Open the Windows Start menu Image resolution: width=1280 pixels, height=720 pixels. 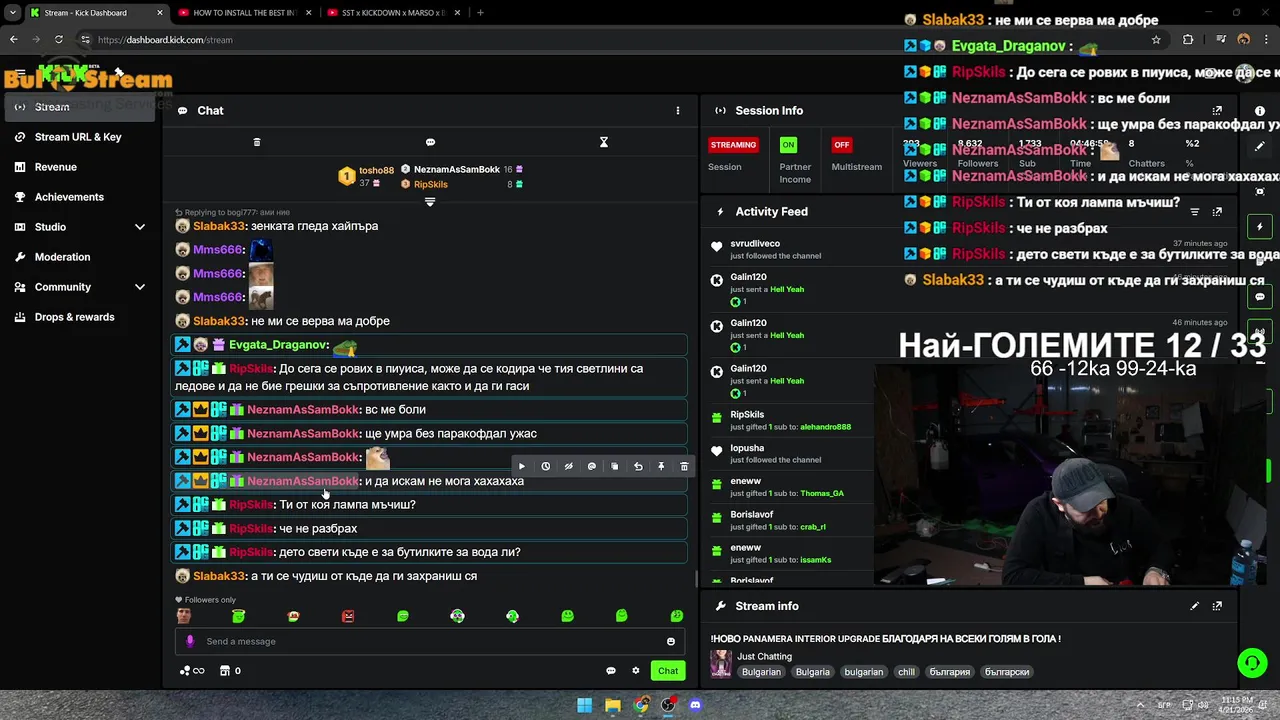click(584, 705)
